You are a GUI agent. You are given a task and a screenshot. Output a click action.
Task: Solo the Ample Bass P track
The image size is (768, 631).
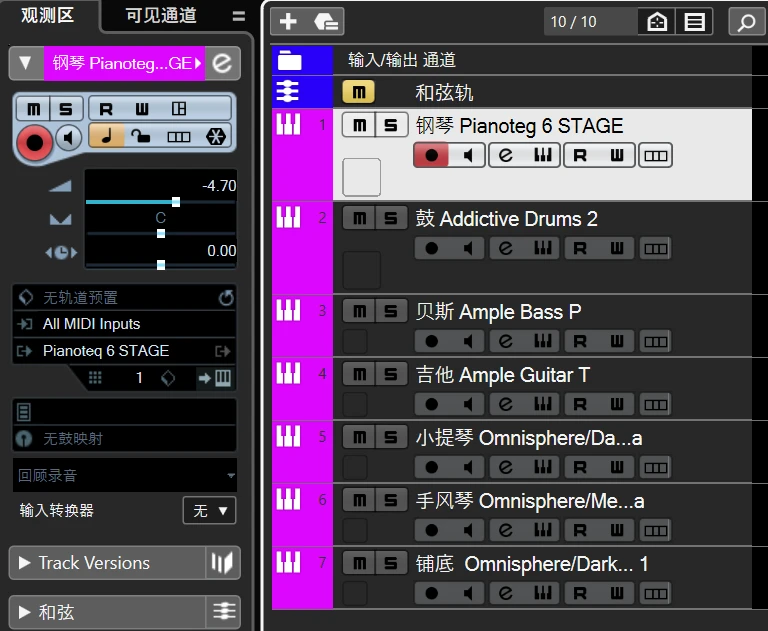click(x=391, y=311)
